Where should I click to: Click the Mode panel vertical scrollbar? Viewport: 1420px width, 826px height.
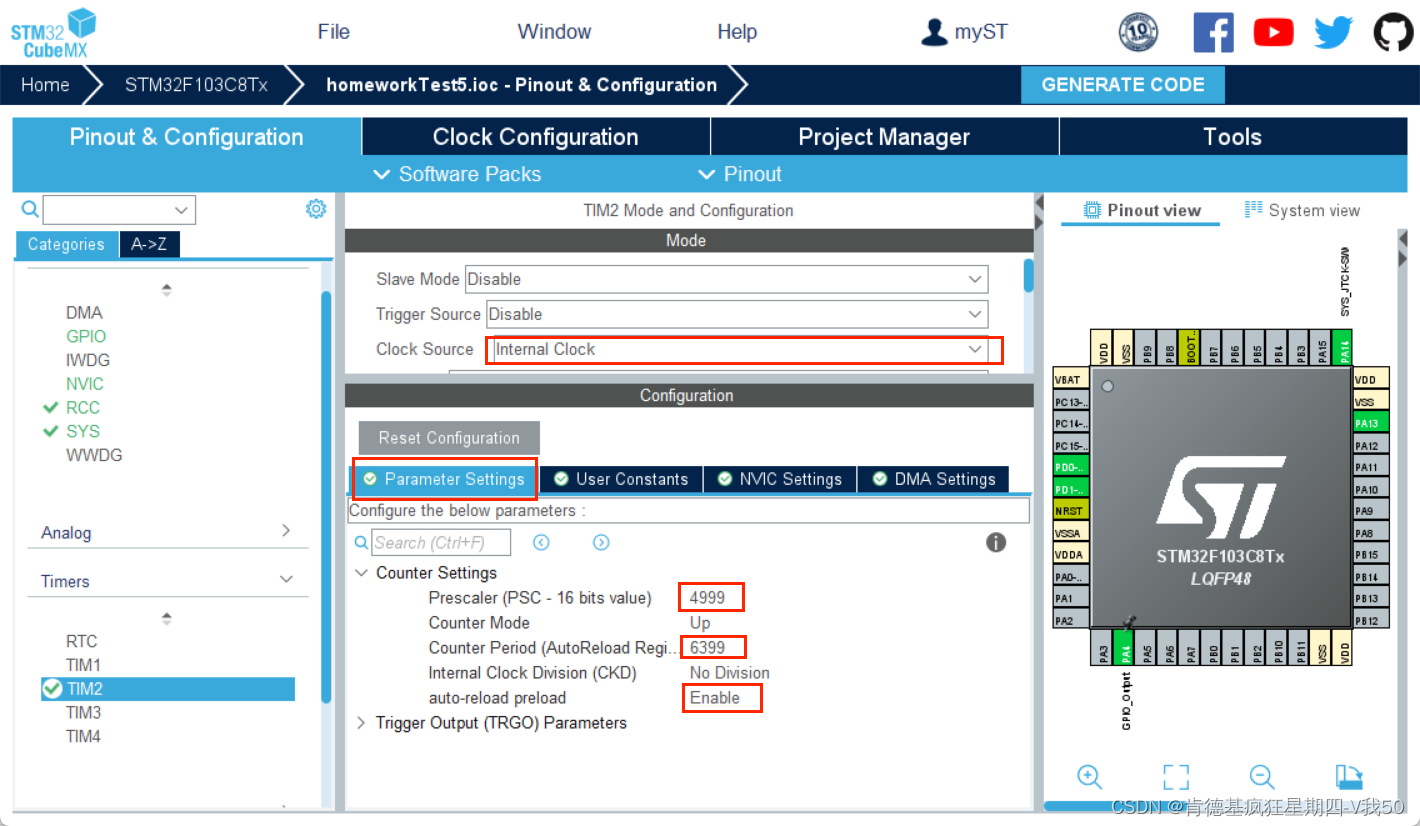(x=1028, y=275)
